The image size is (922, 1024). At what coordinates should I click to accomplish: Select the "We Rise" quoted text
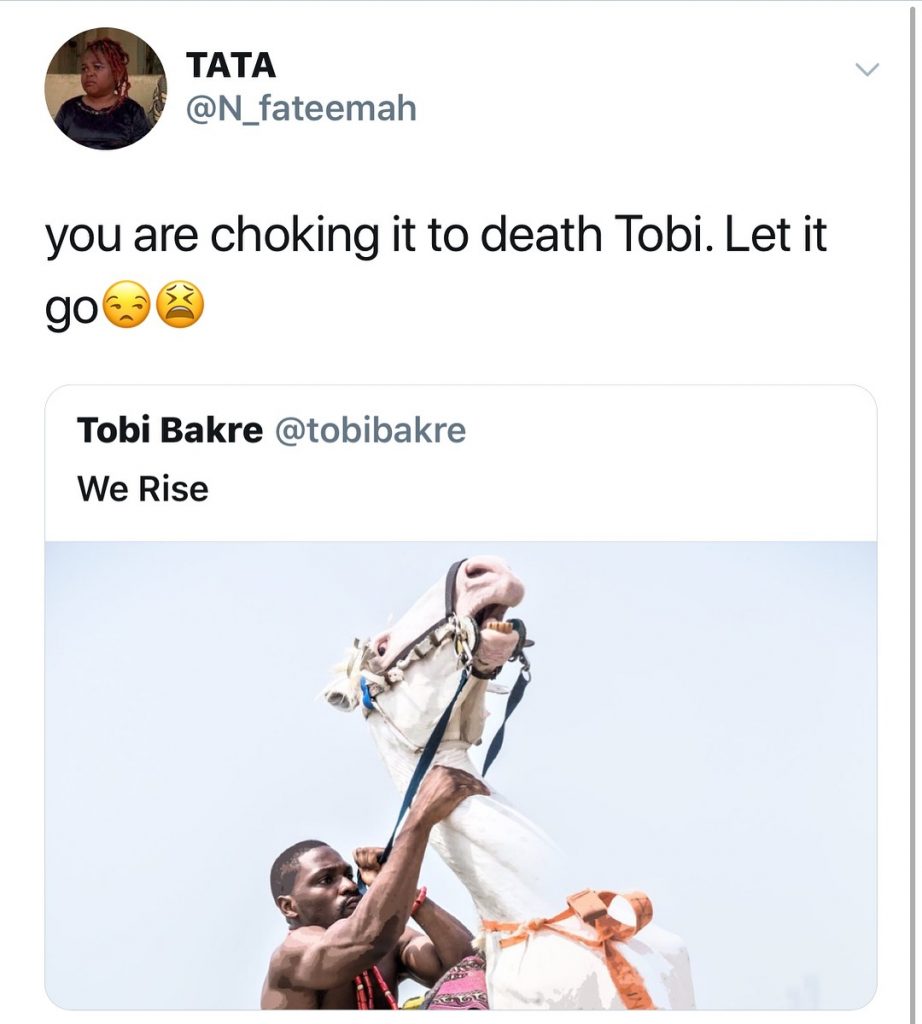pyautogui.click(x=143, y=489)
